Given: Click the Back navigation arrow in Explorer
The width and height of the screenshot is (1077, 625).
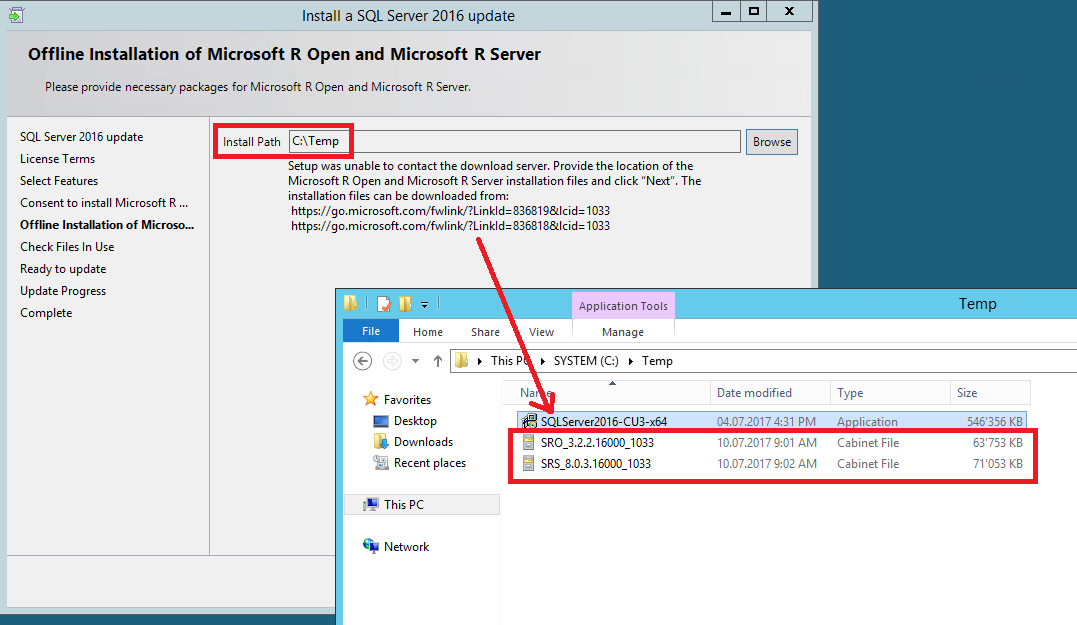Looking at the screenshot, I should pos(363,361).
